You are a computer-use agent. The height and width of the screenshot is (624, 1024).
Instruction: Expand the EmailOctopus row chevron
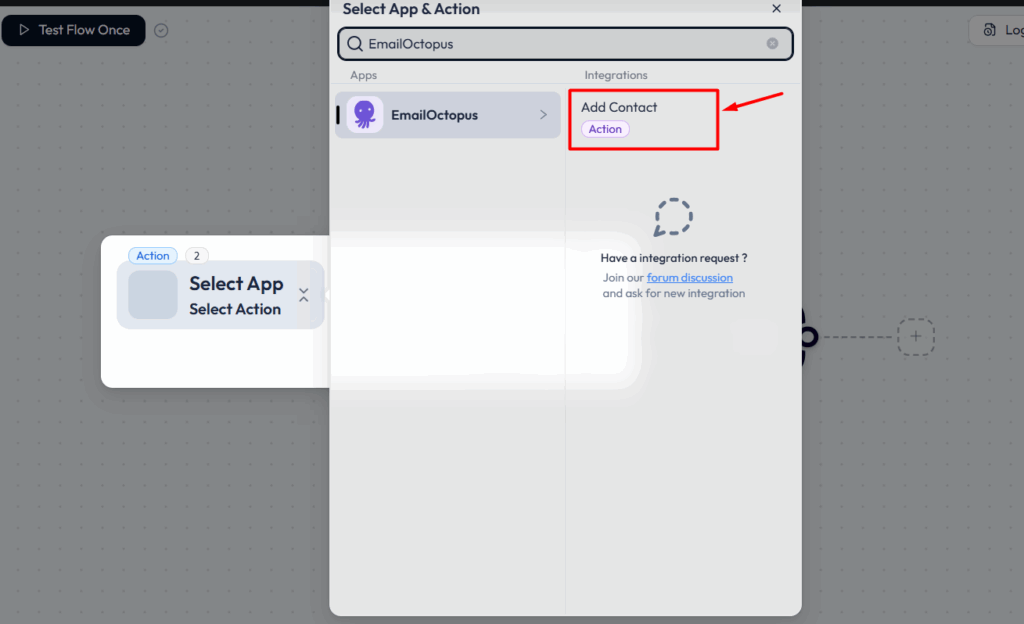pos(545,114)
